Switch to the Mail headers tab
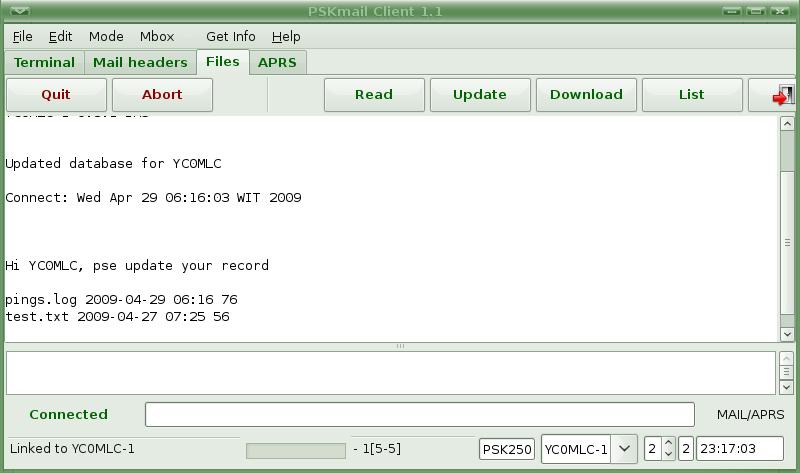Image resolution: width=800 pixels, height=473 pixels. 140,62
